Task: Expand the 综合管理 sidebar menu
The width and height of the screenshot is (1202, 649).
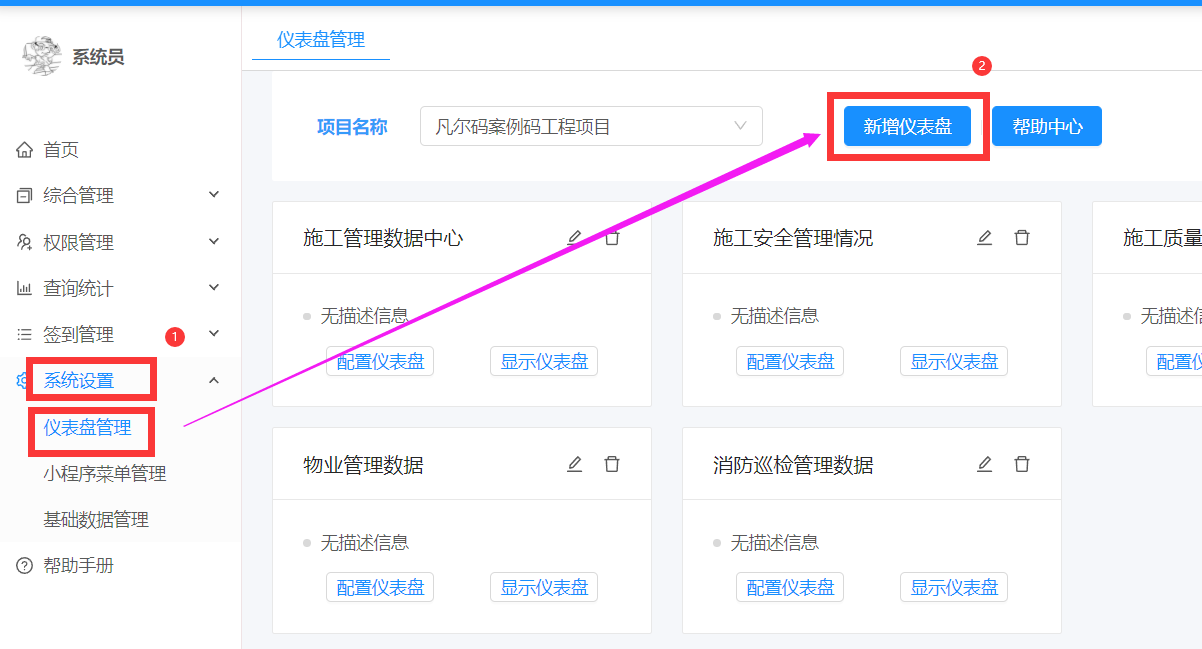Action: point(120,196)
